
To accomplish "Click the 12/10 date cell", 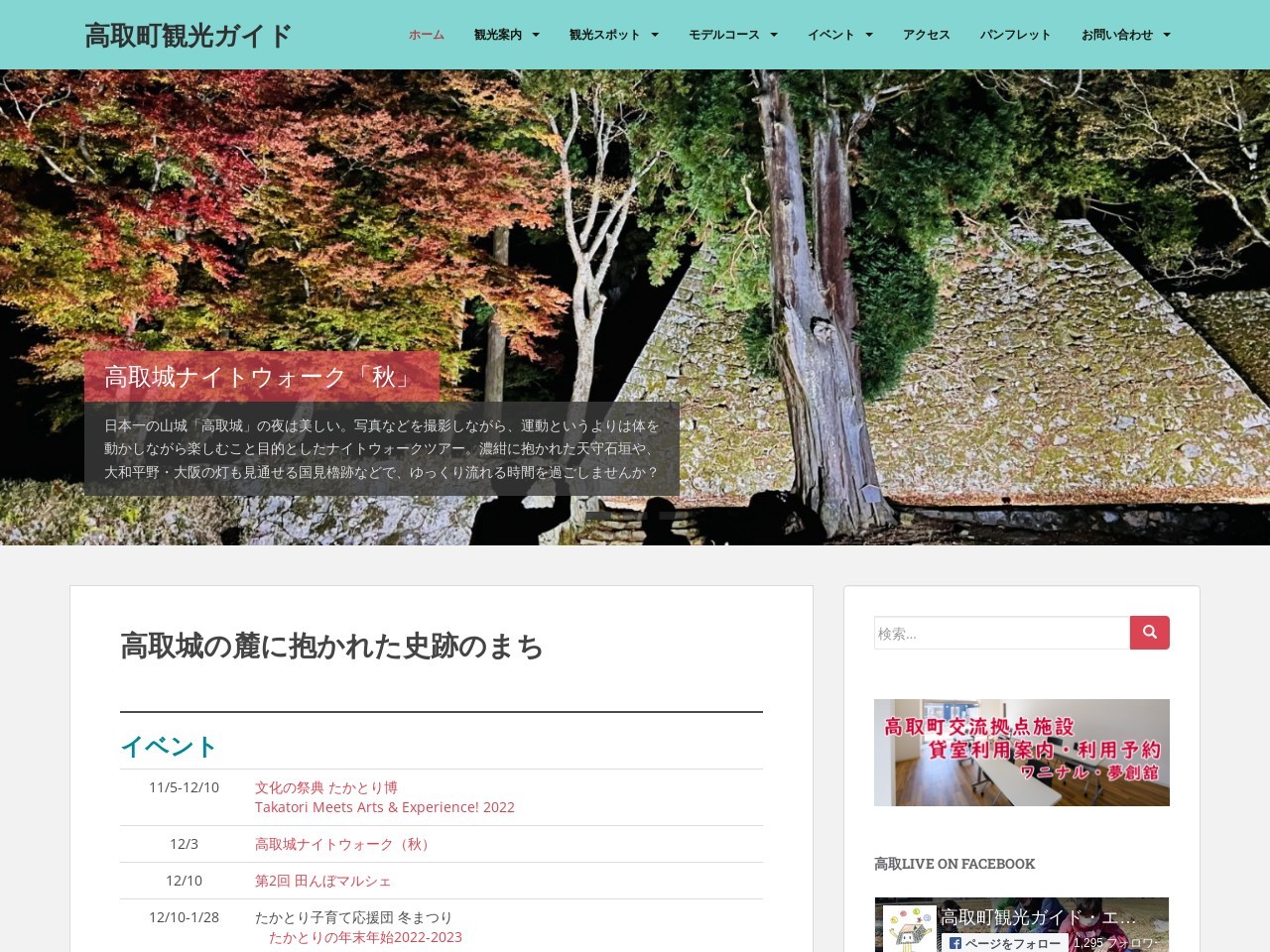I will (184, 881).
